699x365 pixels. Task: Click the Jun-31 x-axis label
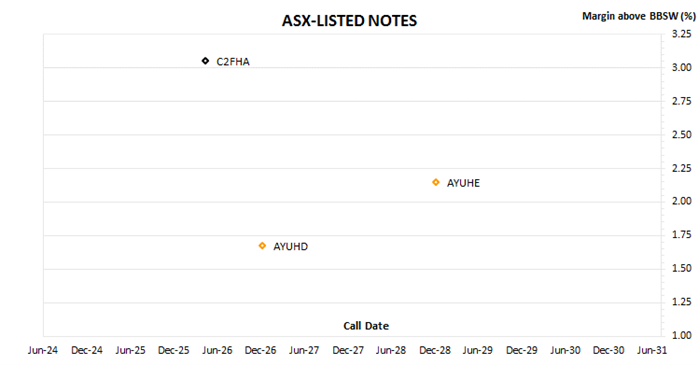[652, 351]
